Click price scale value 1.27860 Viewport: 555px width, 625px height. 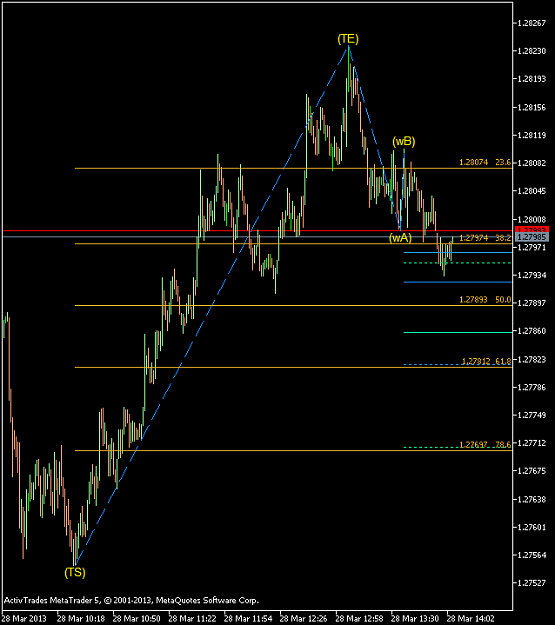(531, 331)
